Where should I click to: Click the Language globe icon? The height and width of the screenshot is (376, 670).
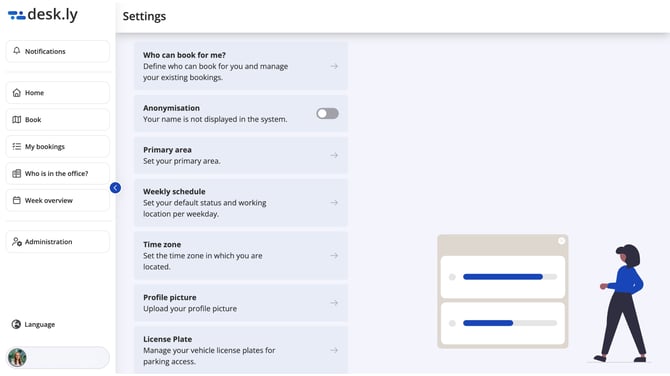pos(16,324)
